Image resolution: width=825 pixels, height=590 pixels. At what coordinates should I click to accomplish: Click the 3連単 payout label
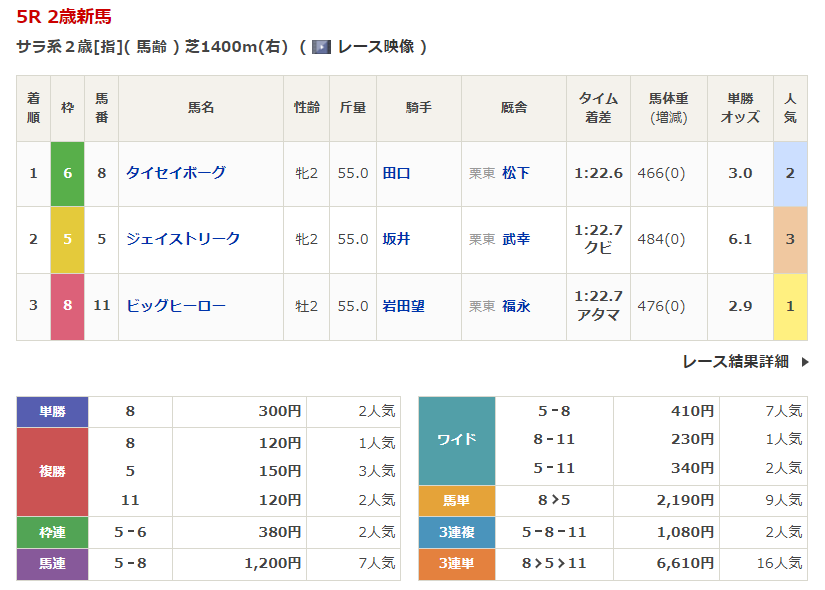tap(457, 564)
